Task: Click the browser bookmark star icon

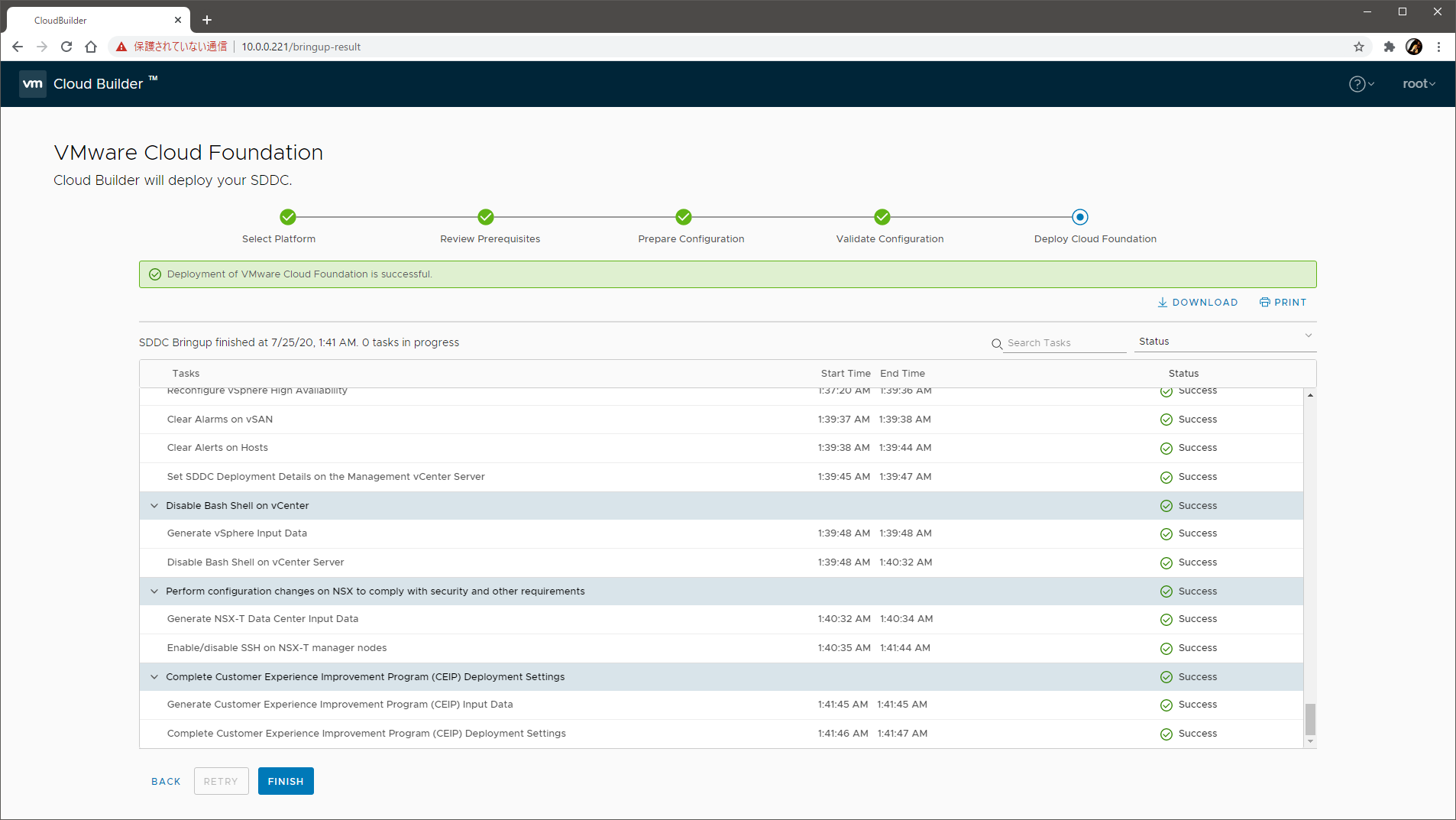Action: [1359, 47]
